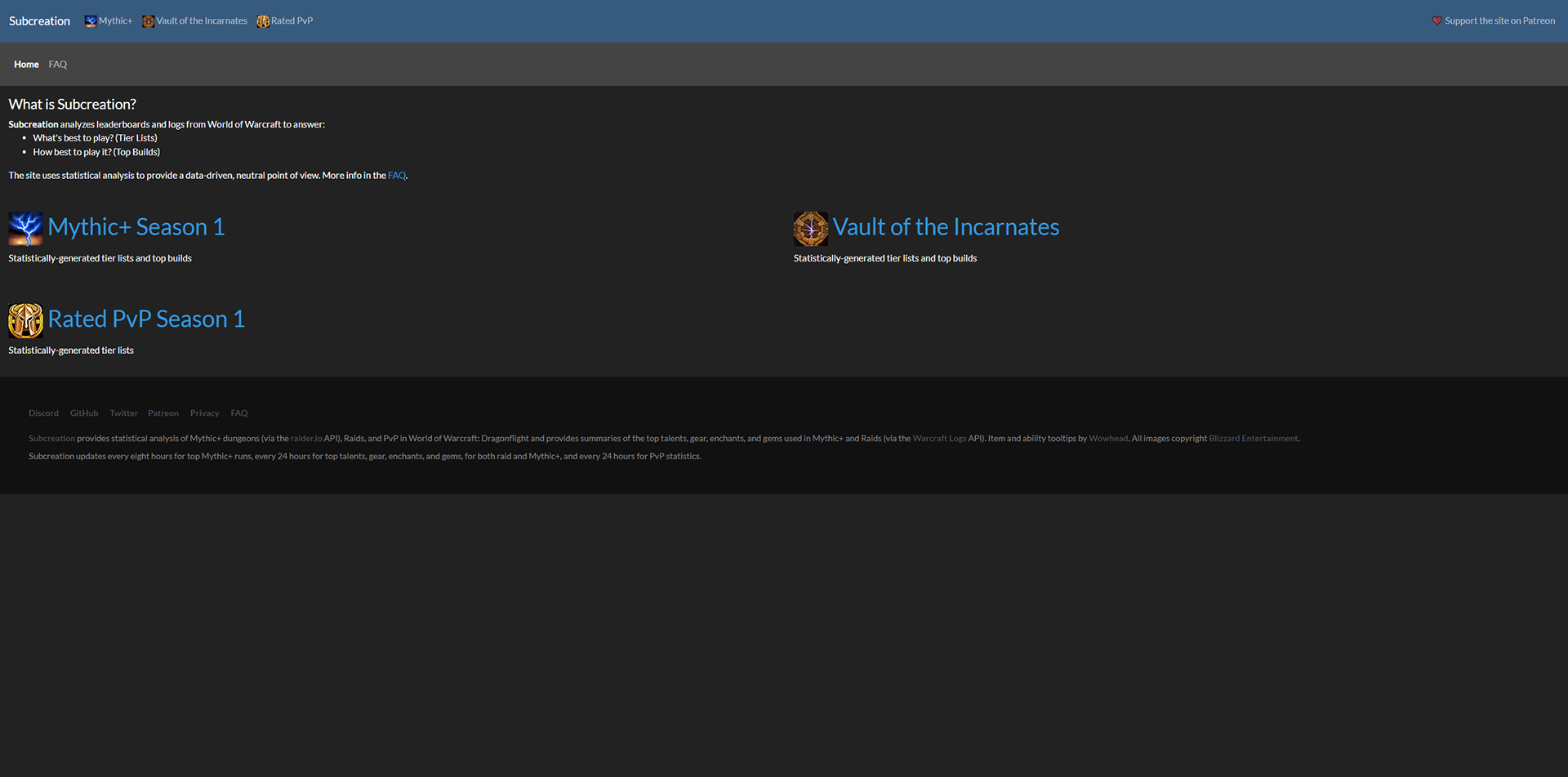
Task: Click 'How best to play it? (Top Builds)' bullet
Action: pyautogui.click(x=96, y=152)
